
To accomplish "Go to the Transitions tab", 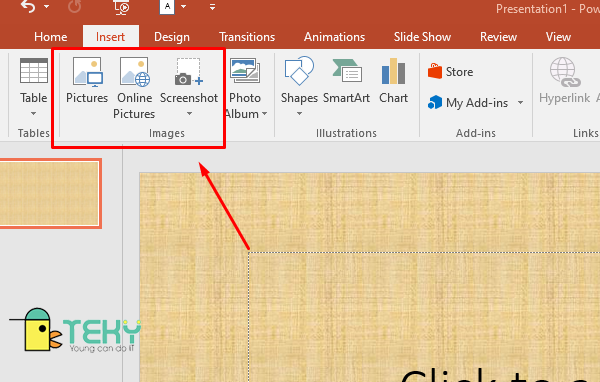I will (247, 37).
